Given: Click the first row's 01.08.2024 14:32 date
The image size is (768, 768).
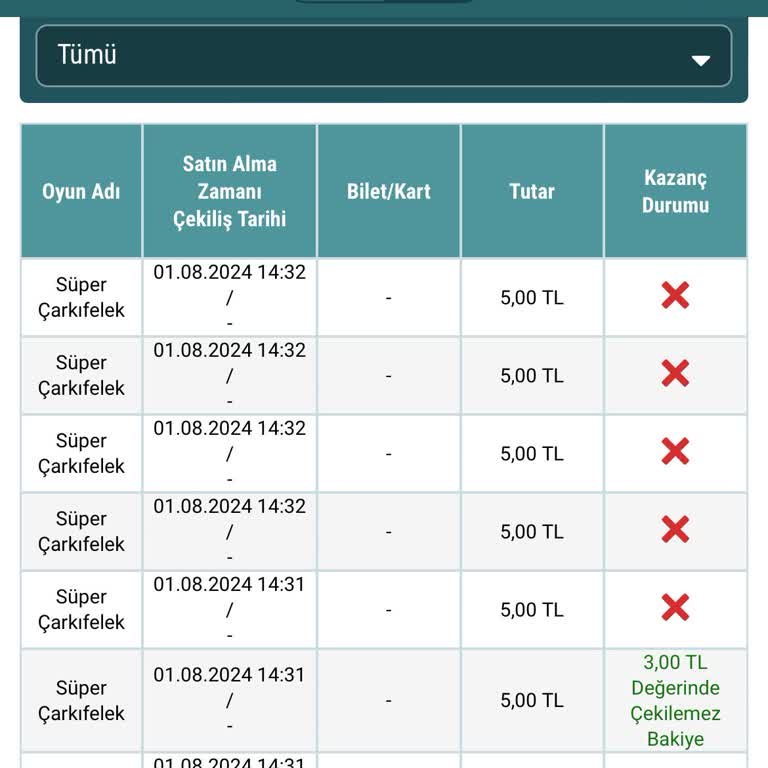Looking at the screenshot, I should tap(229, 272).
